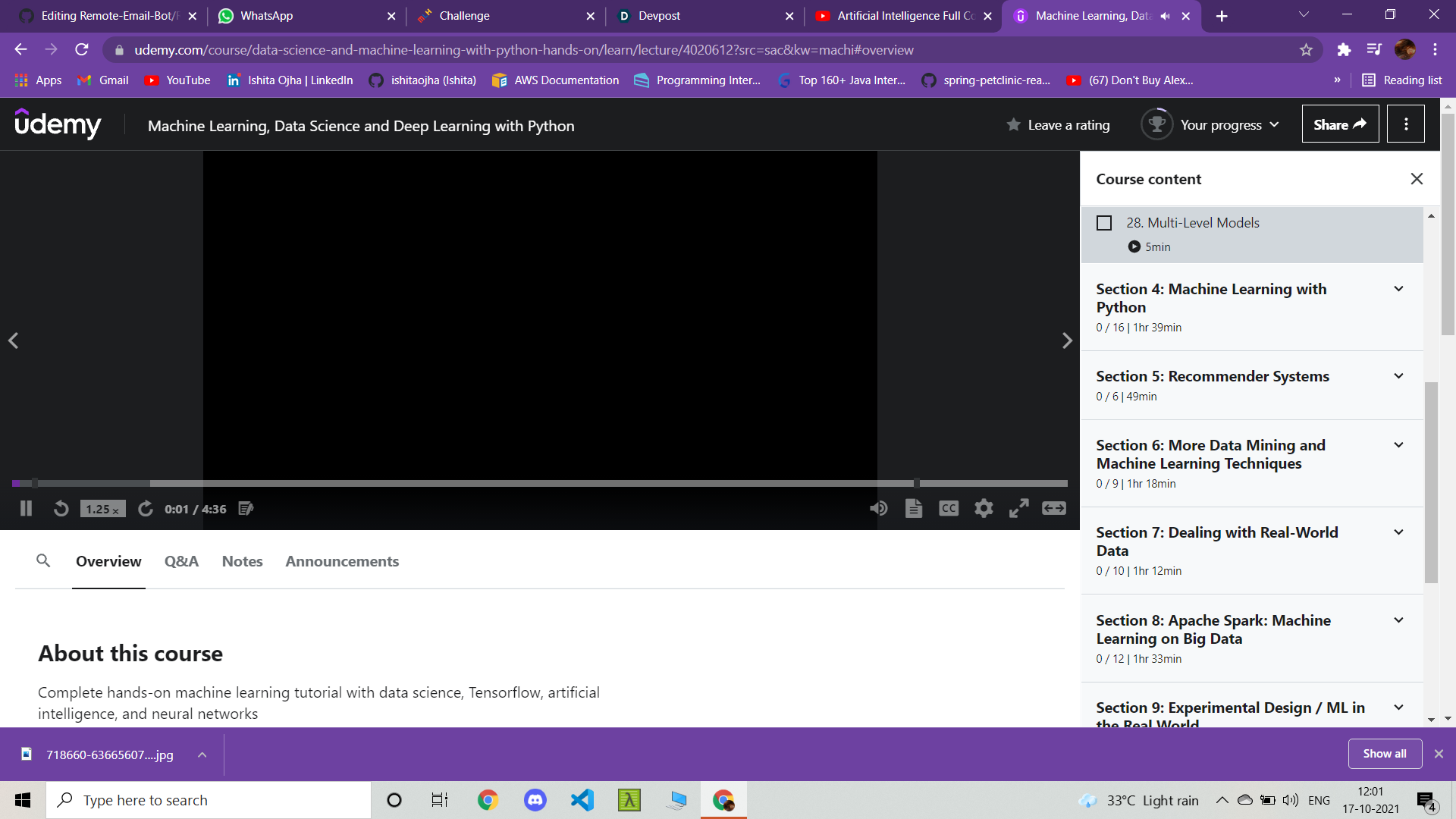The image size is (1456, 819).
Task: Switch to the Q&A tab
Action: 181,561
